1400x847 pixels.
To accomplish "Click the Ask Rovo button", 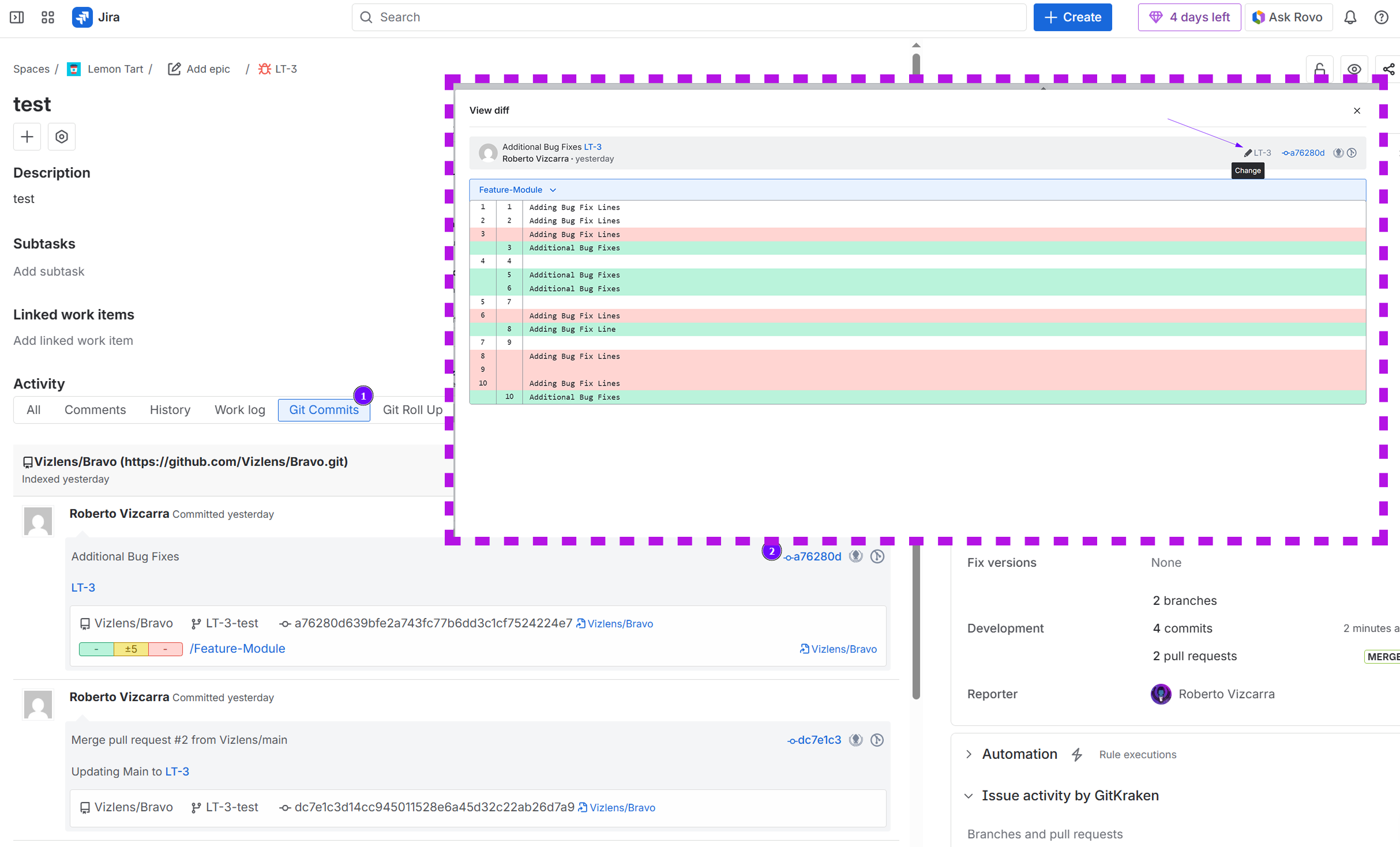I will [x=1288, y=17].
